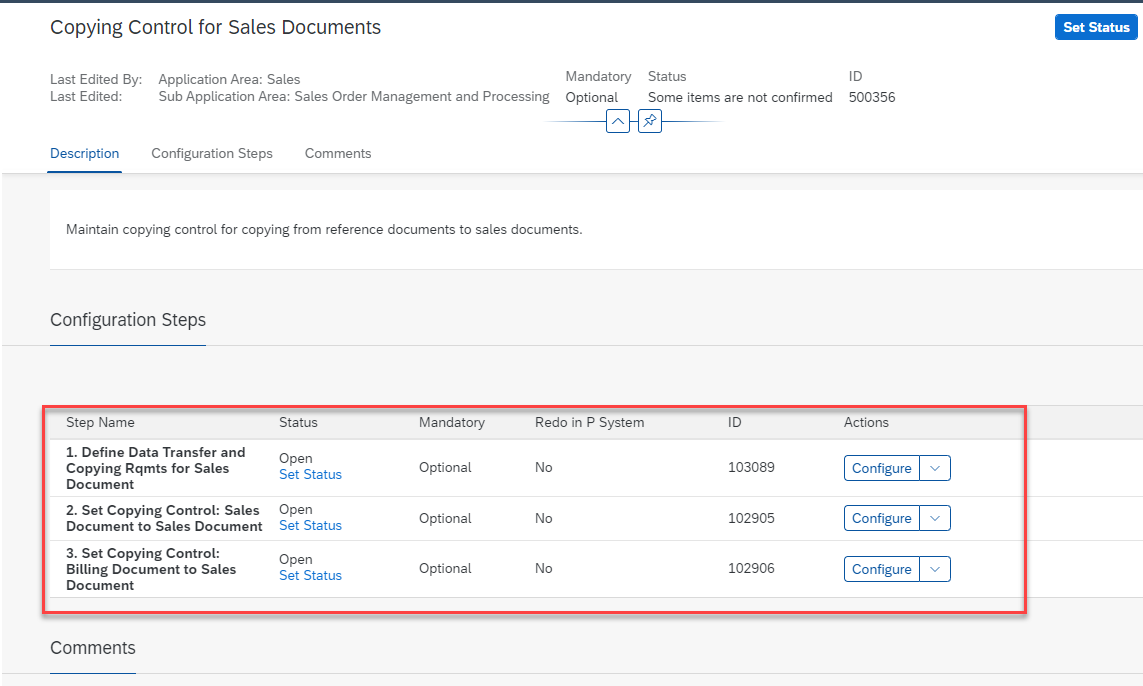Select row 1 Define Data Transfer step name
The height and width of the screenshot is (686, 1143).
click(155, 468)
